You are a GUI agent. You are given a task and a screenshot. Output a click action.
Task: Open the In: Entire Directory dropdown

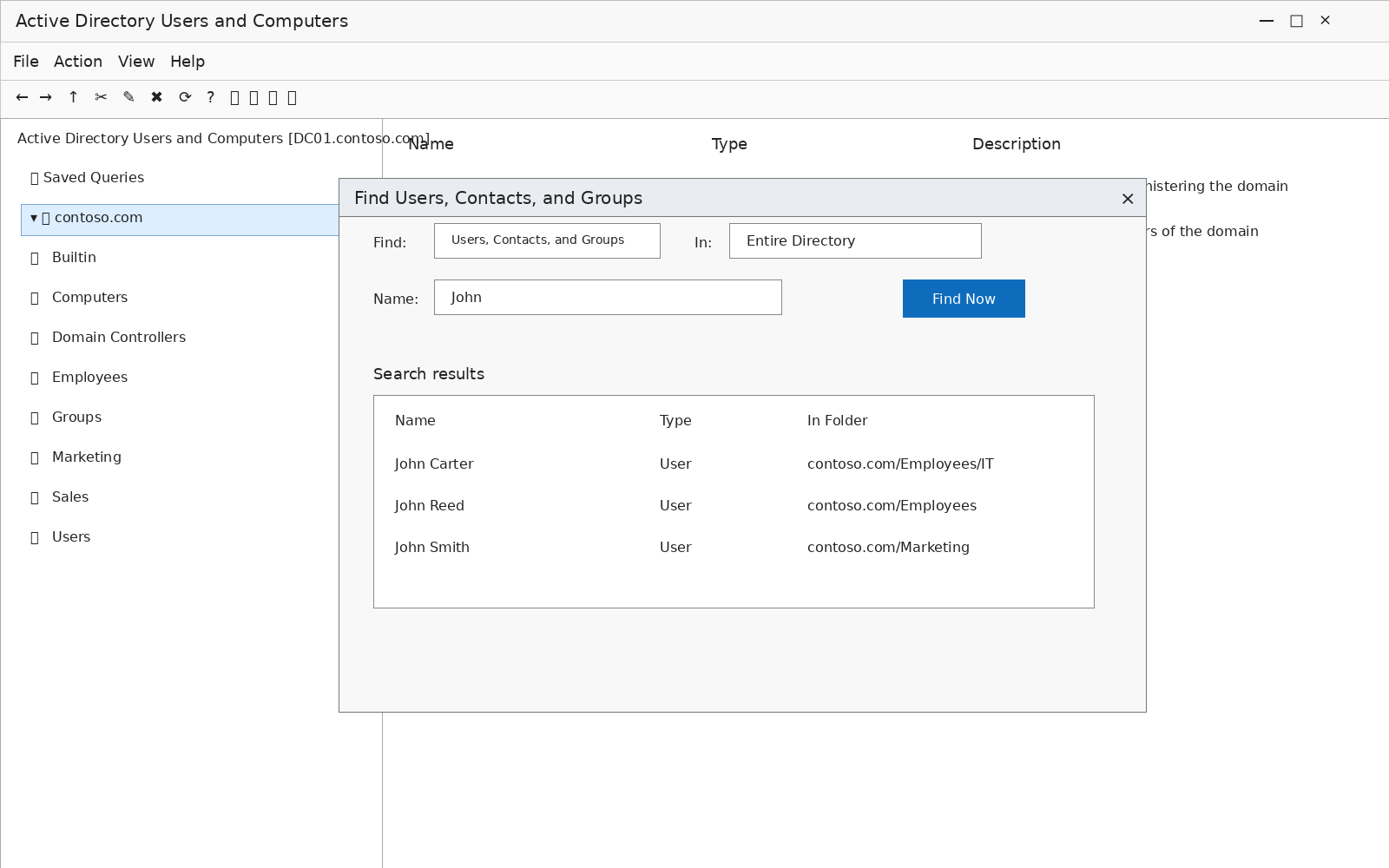[x=855, y=240]
